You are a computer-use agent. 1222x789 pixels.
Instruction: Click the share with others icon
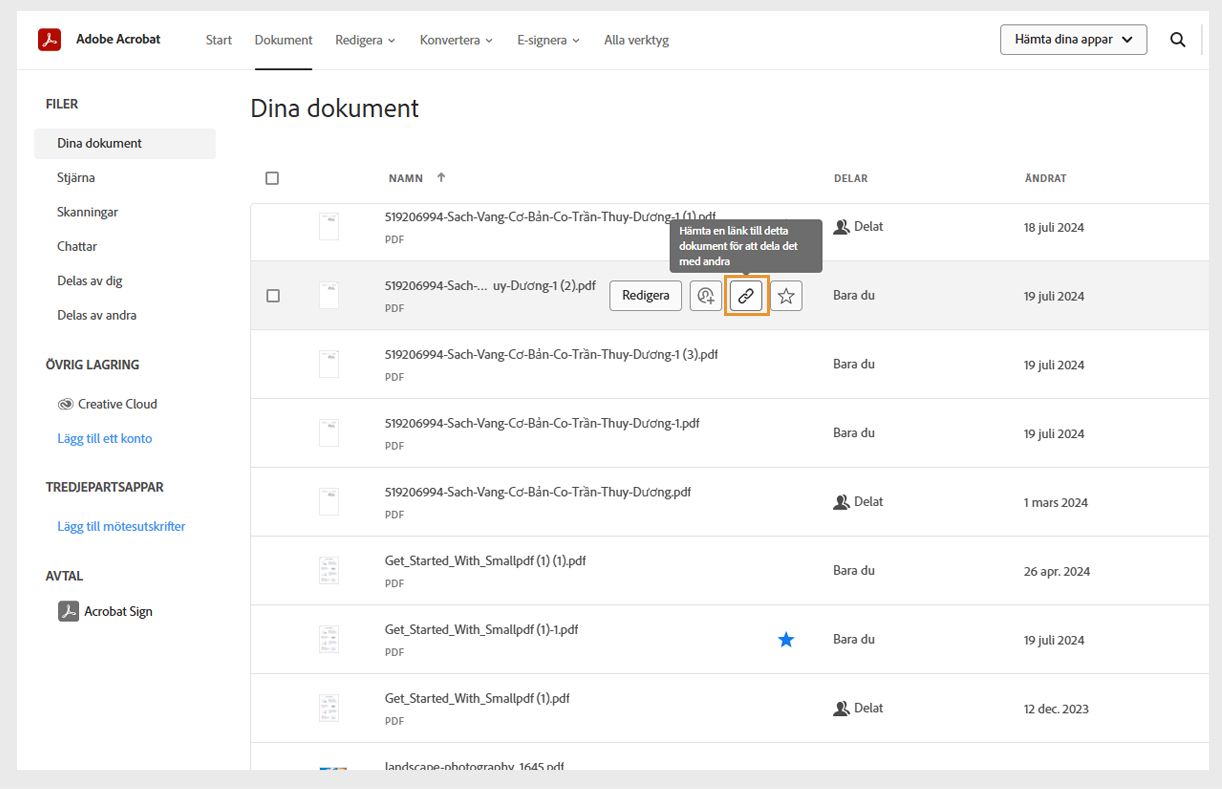point(706,296)
